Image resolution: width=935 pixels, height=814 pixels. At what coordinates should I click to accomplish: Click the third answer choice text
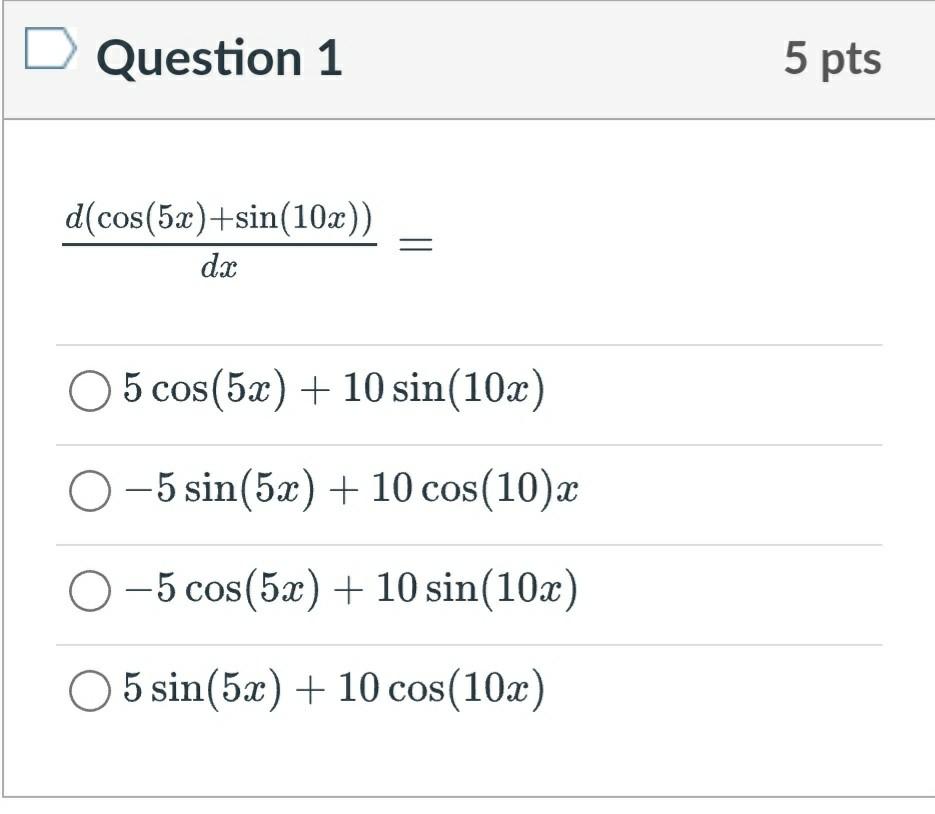click(x=350, y=588)
